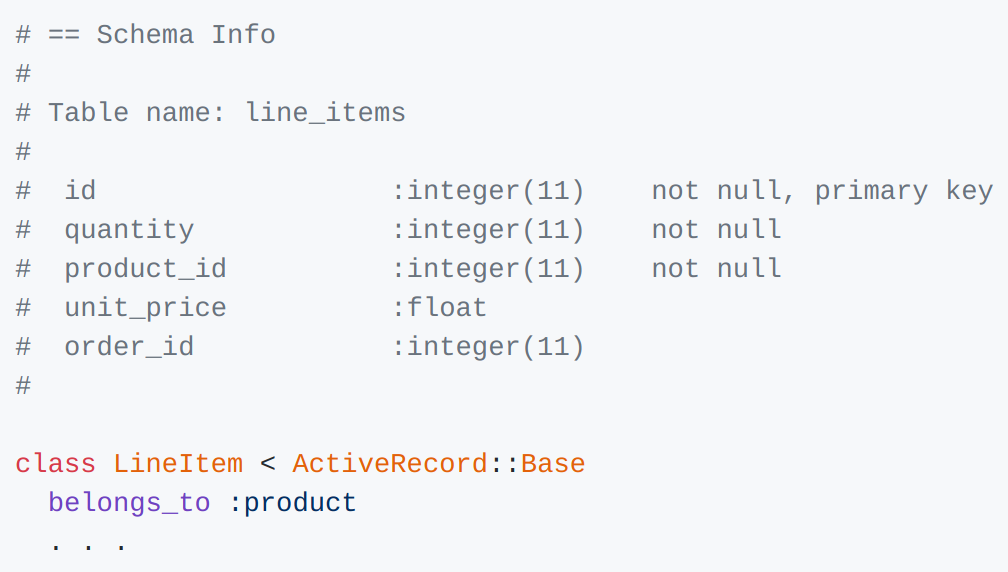
Task: Click ':integer(11)' on the order_id row
Action: 489,348
